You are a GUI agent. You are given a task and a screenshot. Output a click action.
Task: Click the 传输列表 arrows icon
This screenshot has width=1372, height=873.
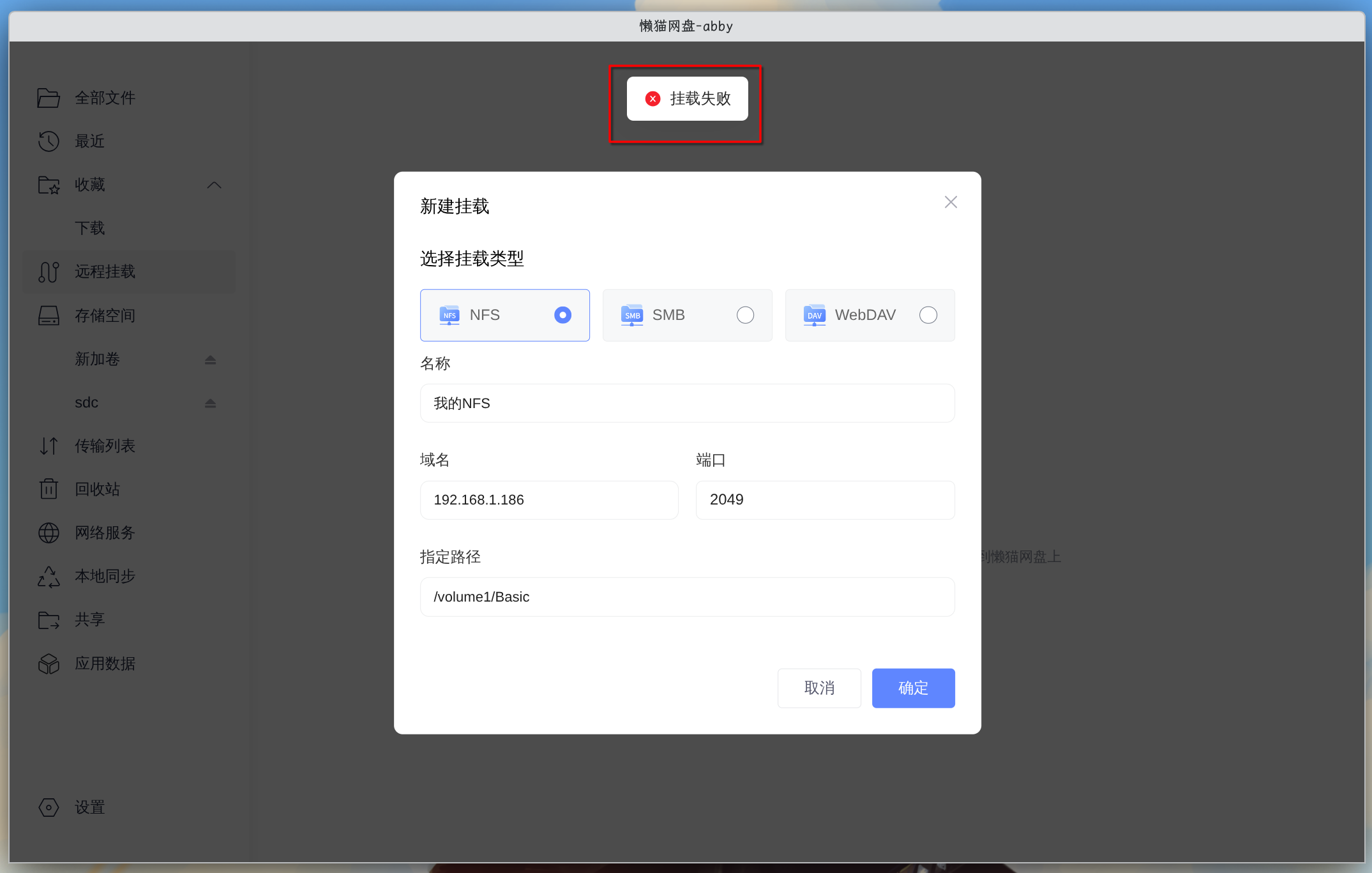pos(49,446)
